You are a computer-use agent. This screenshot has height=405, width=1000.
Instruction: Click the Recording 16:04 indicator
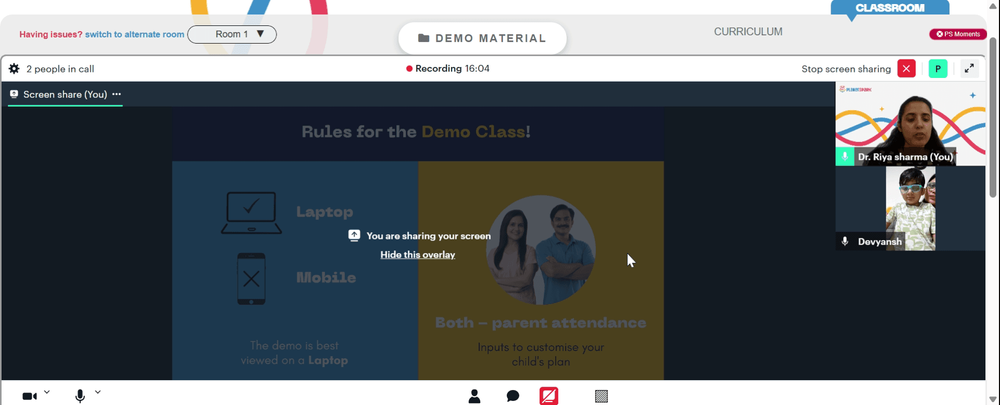coord(448,68)
